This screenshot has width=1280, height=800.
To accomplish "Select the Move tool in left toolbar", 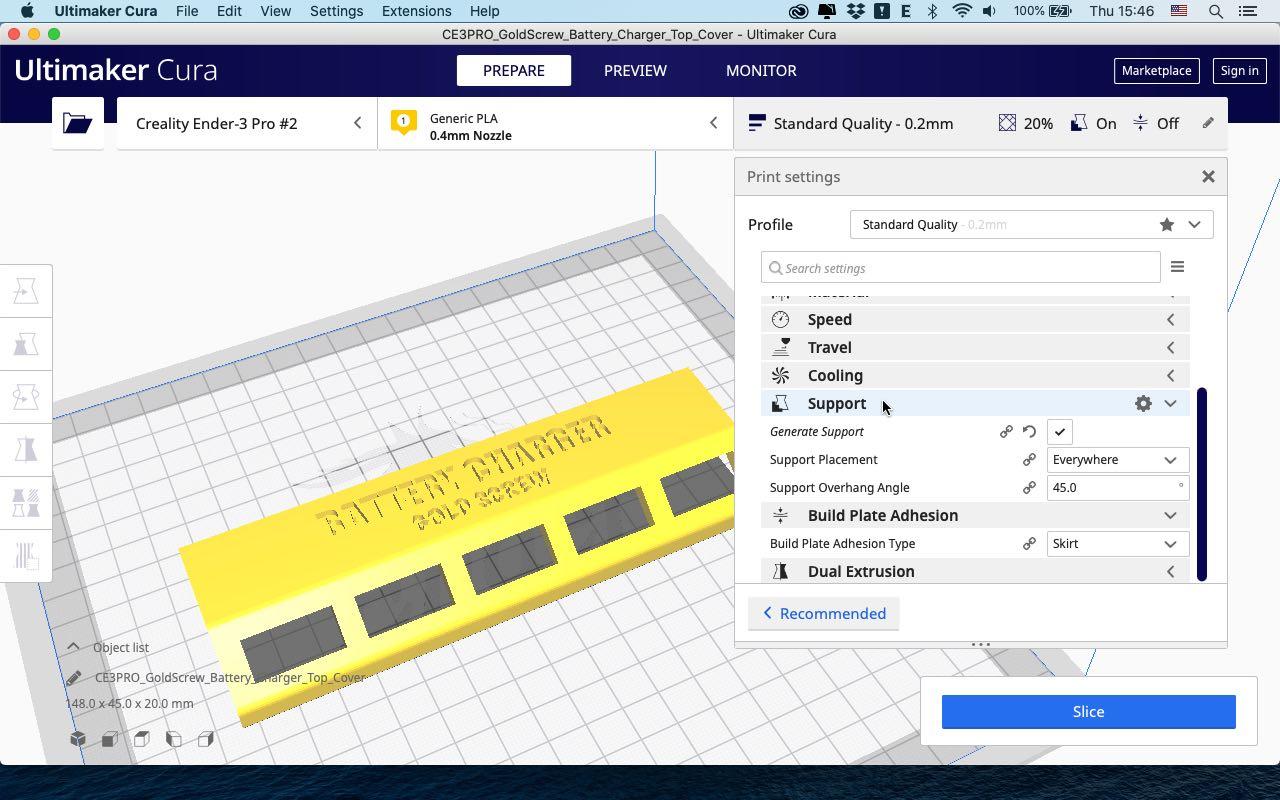I will [x=26, y=291].
